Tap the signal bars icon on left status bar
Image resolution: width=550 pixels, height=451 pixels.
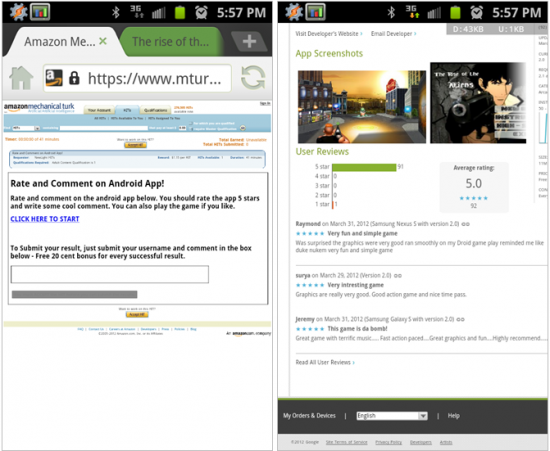coord(159,13)
